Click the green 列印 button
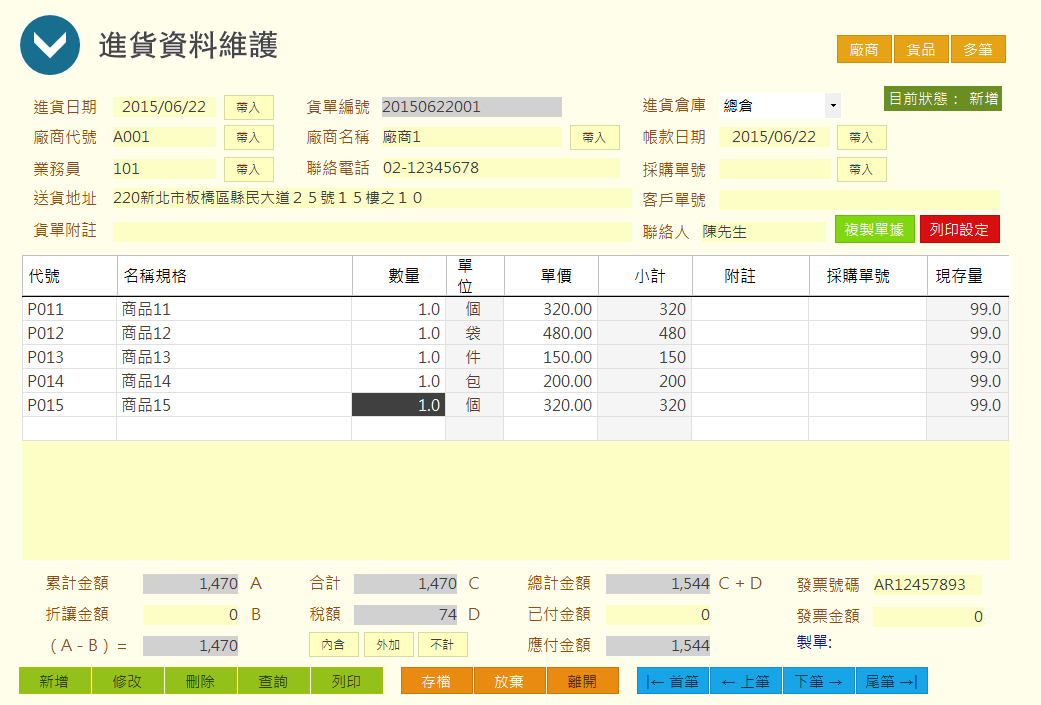This screenshot has height=705, width=1041. (347, 681)
